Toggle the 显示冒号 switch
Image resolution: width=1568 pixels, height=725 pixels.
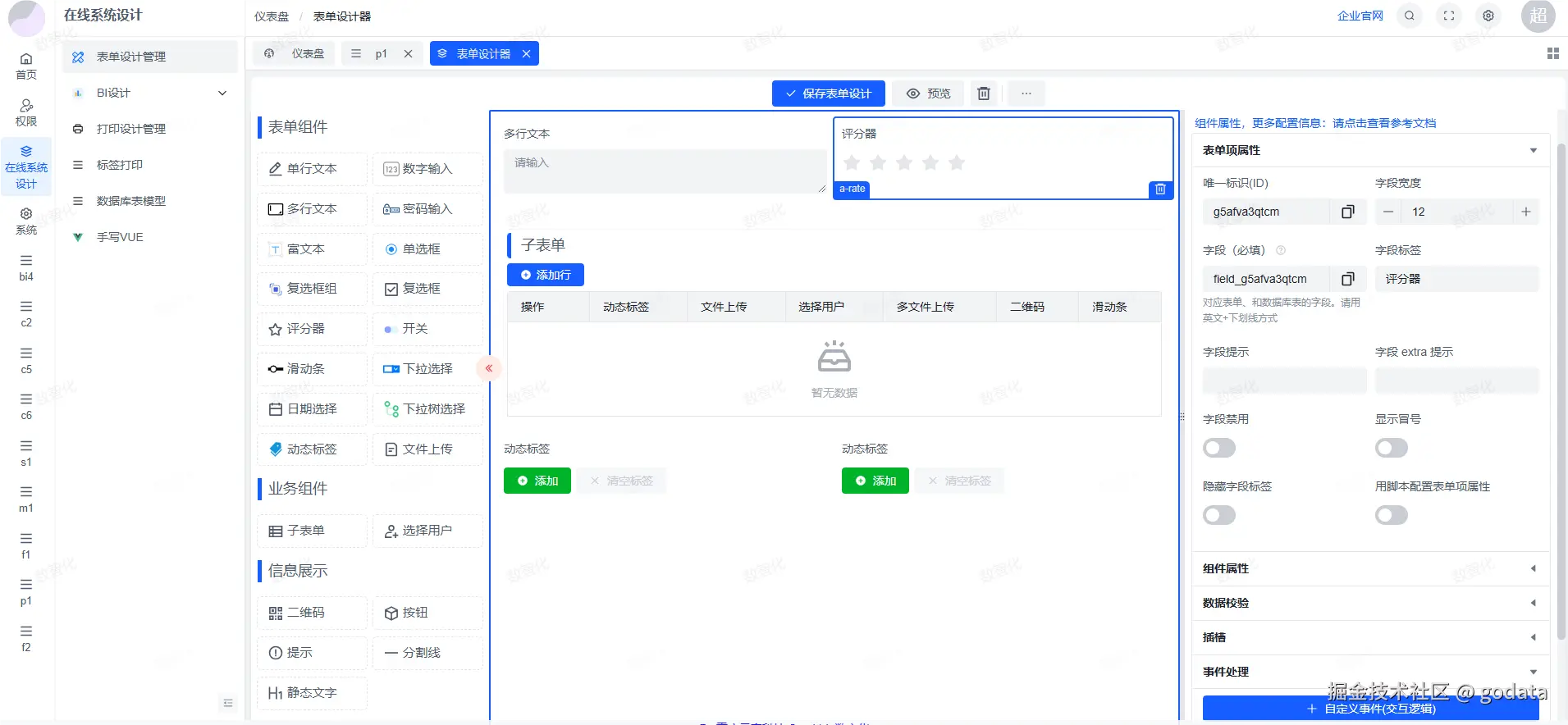coord(1392,448)
